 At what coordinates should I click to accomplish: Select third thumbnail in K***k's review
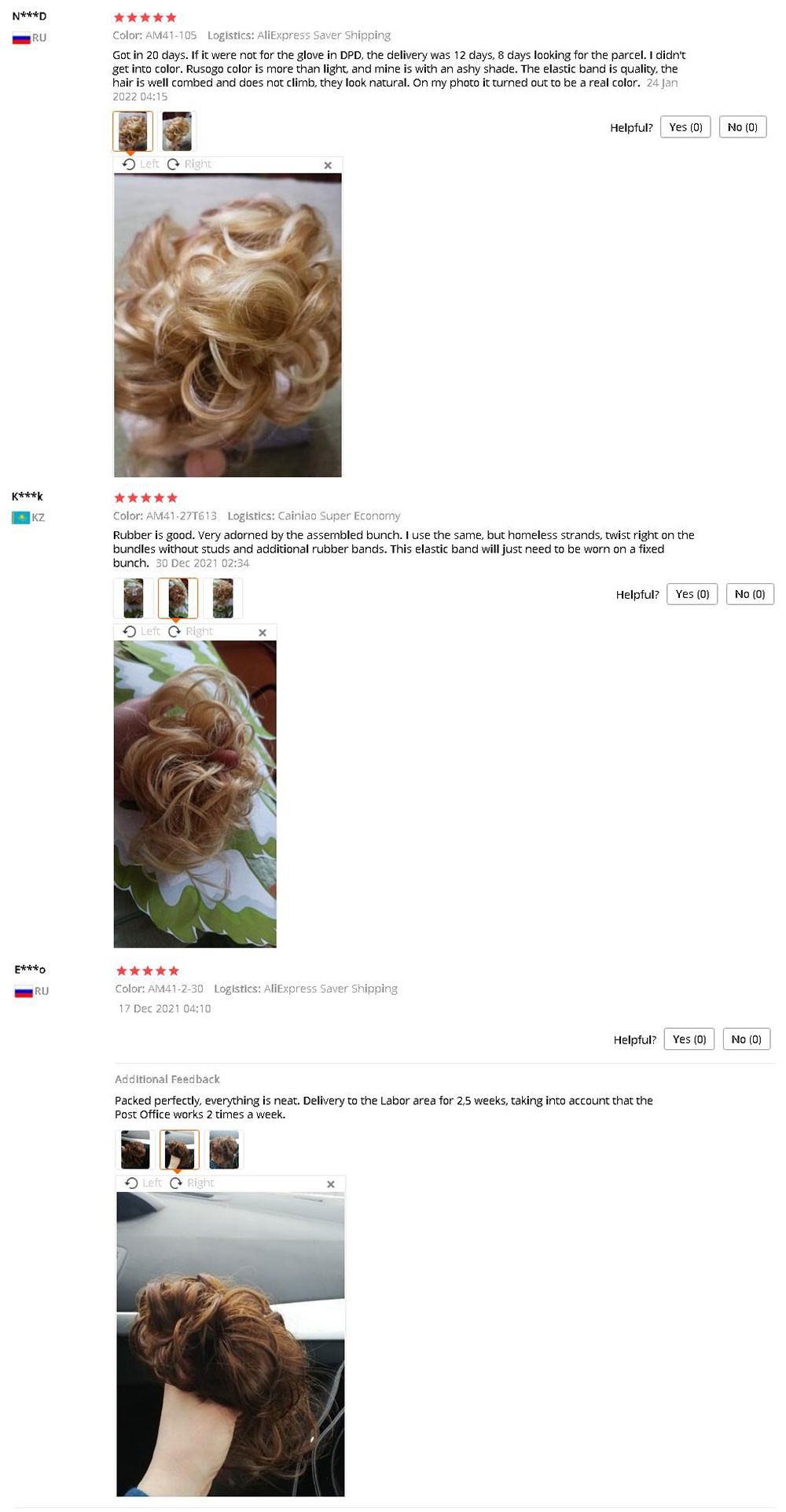point(223,598)
